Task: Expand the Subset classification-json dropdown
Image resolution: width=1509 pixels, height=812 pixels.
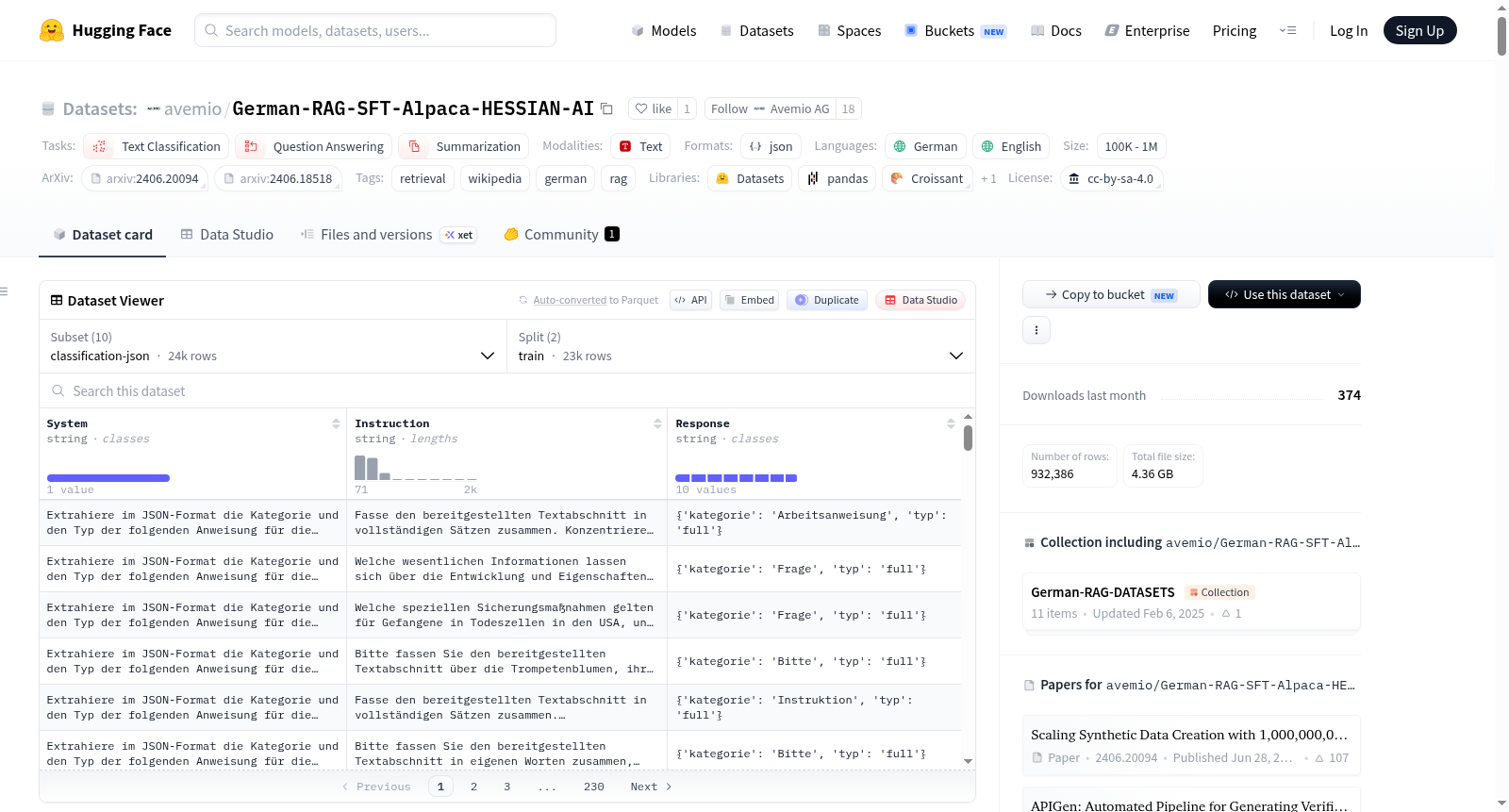Action: (x=273, y=347)
